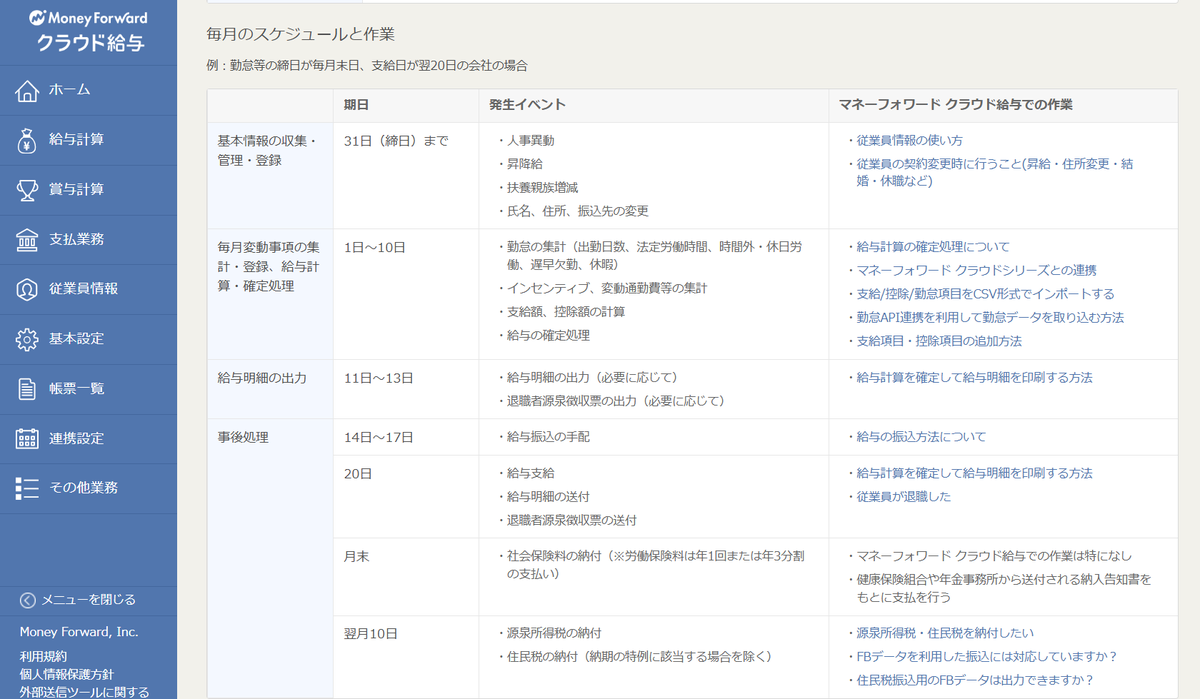Image resolution: width=1200 pixels, height=699 pixels.
Task: Open 従業員情報の使い方 help link
Action: (x=910, y=141)
